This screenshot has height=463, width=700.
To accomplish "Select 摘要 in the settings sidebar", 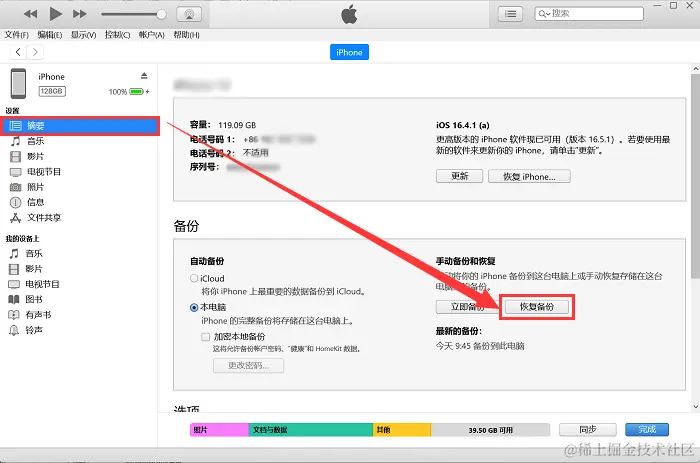I will click(80, 126).
